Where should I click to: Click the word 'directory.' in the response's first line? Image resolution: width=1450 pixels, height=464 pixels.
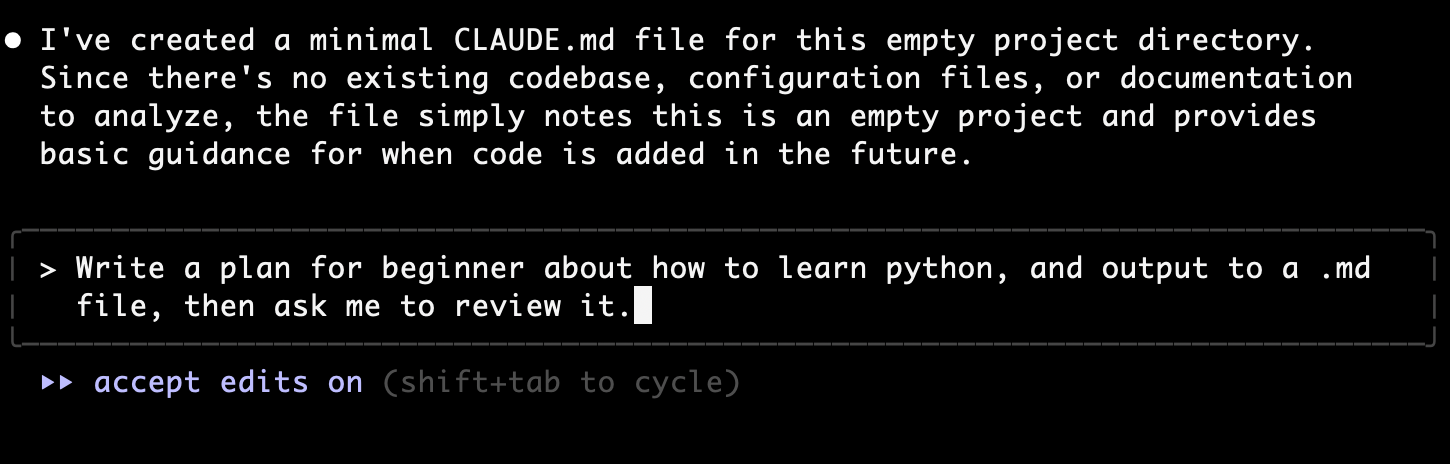[1227, 42]
